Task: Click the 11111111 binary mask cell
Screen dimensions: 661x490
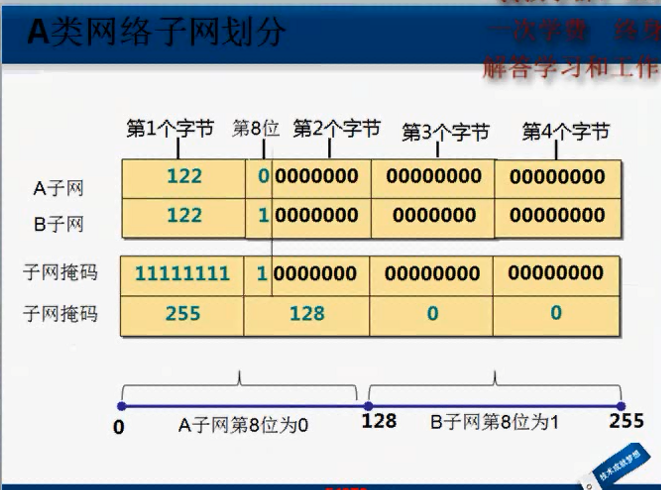Action: (181, 273)
